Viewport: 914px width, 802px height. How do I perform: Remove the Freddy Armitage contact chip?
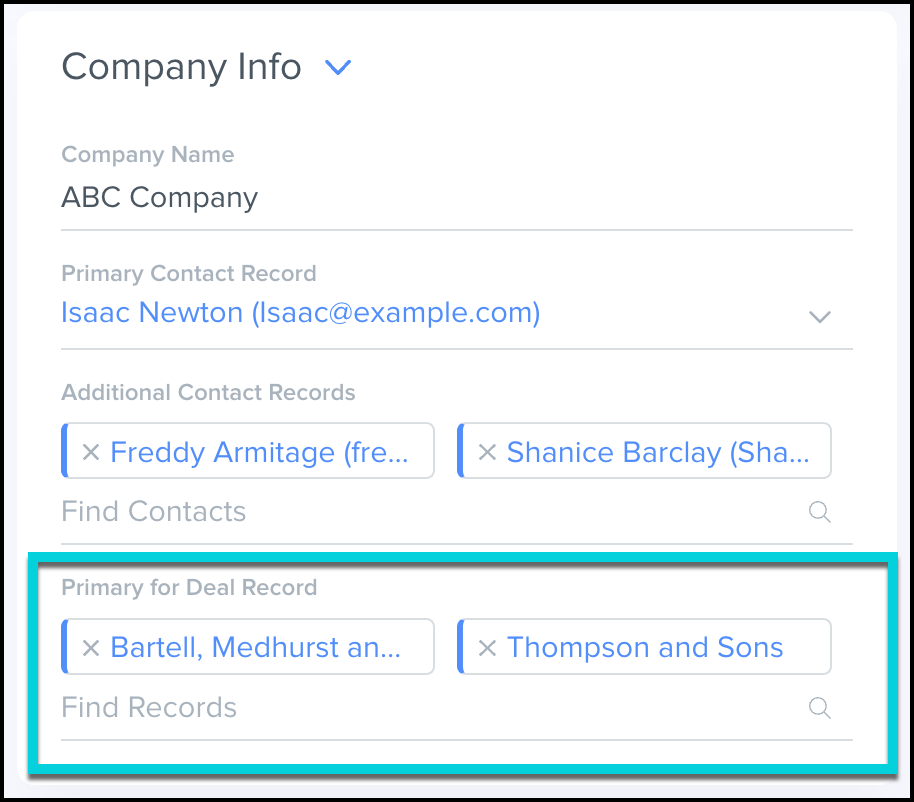click(91, 453)
